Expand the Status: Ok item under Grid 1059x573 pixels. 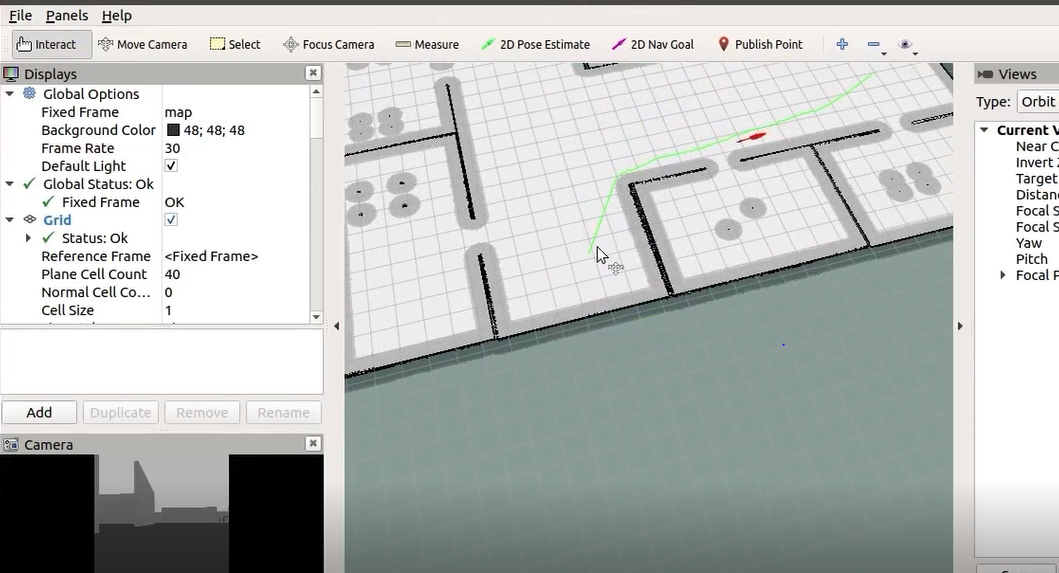tap(28, 238)
